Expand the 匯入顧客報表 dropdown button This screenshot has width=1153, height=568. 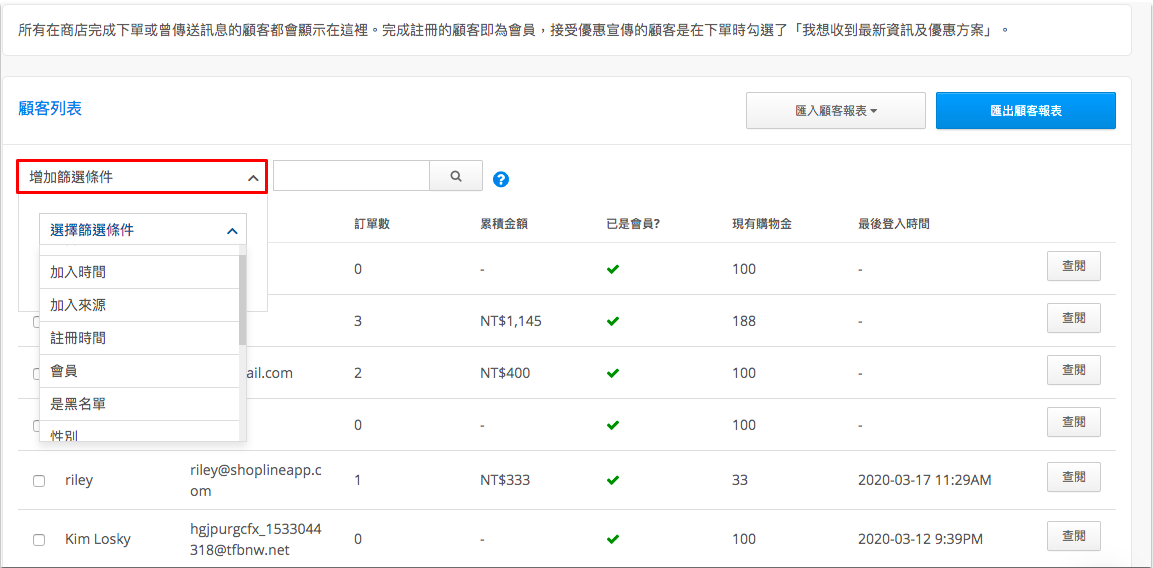point(835,110)
